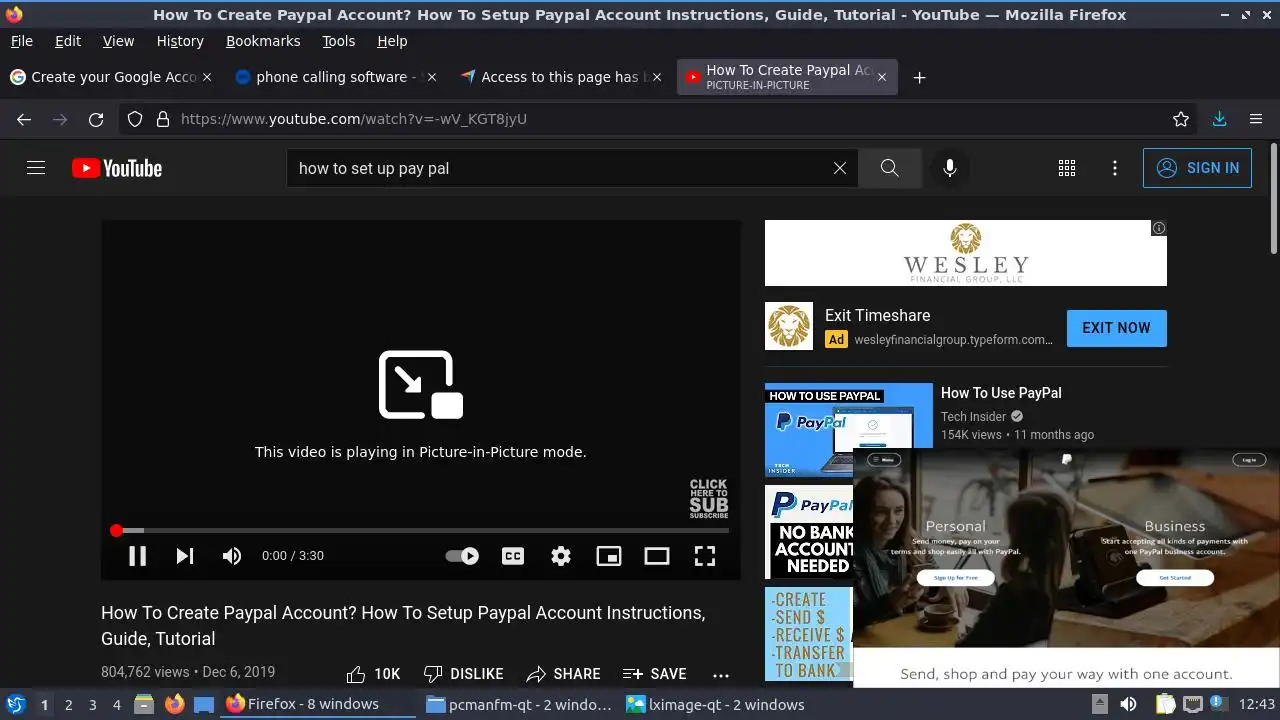This screenshot has height=720, width=1280.
Task: Switch to miniplayer
Action: [x=609, y=556]
